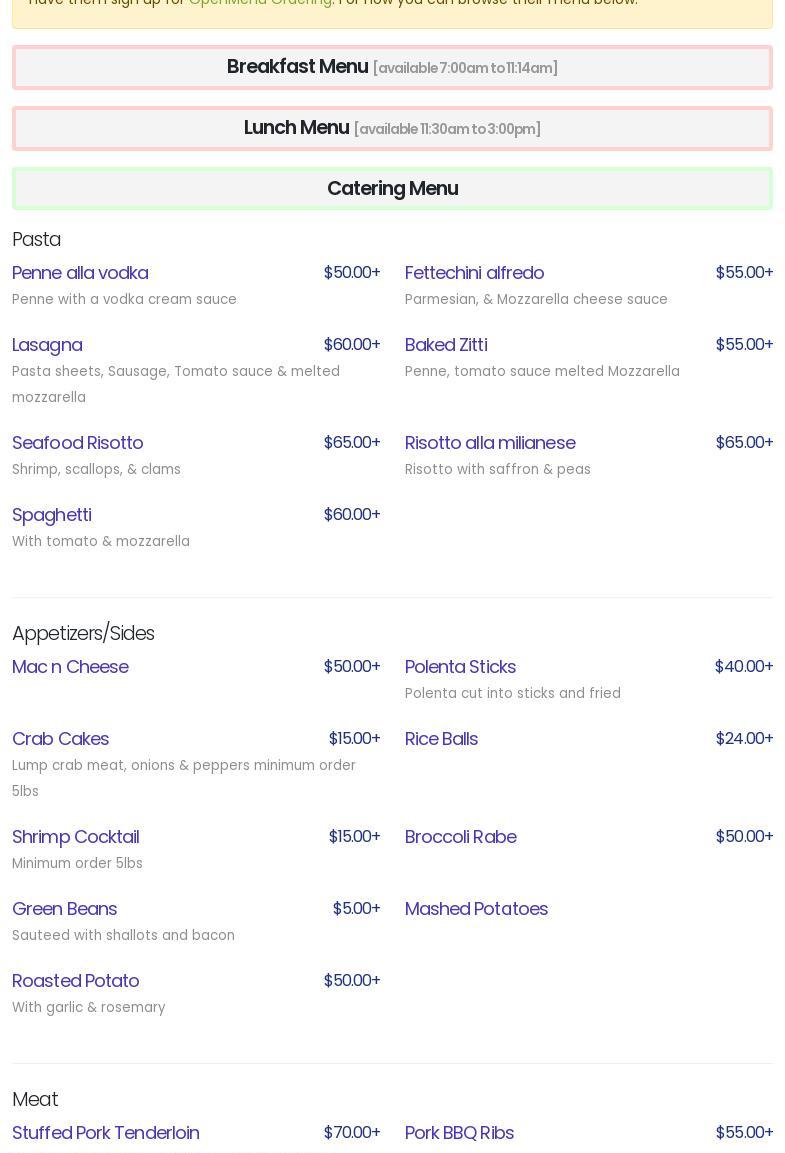785x1153 pixels.
Task: Expand the Breakfast Menu section
Action: tap(392, 67)
